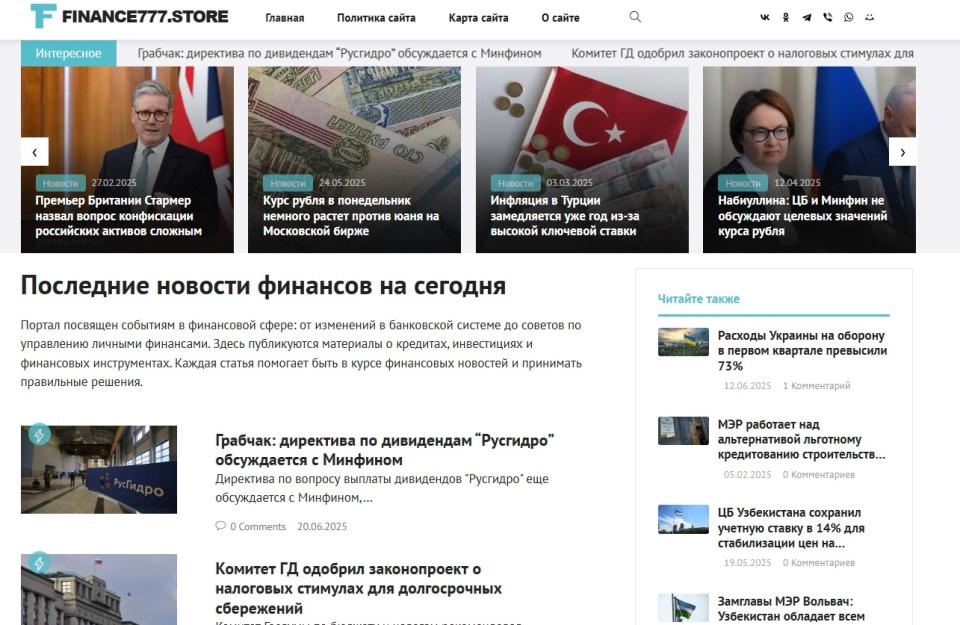Click the date 12.04.2025 on Набиуллина slide
This screenshot has height=625, width=960.
(x=797, y=183)
